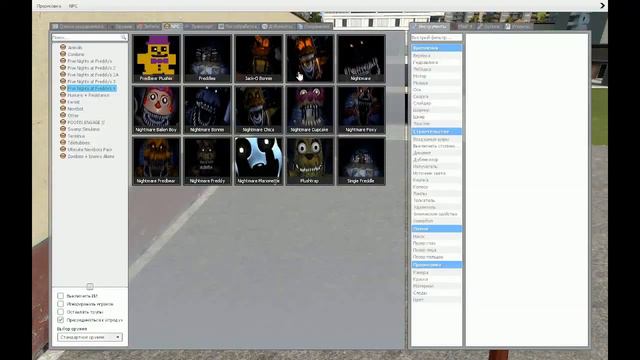Select Five Nights at Freddy's 2
640x360 pixels.
click(x=91, y=68)
